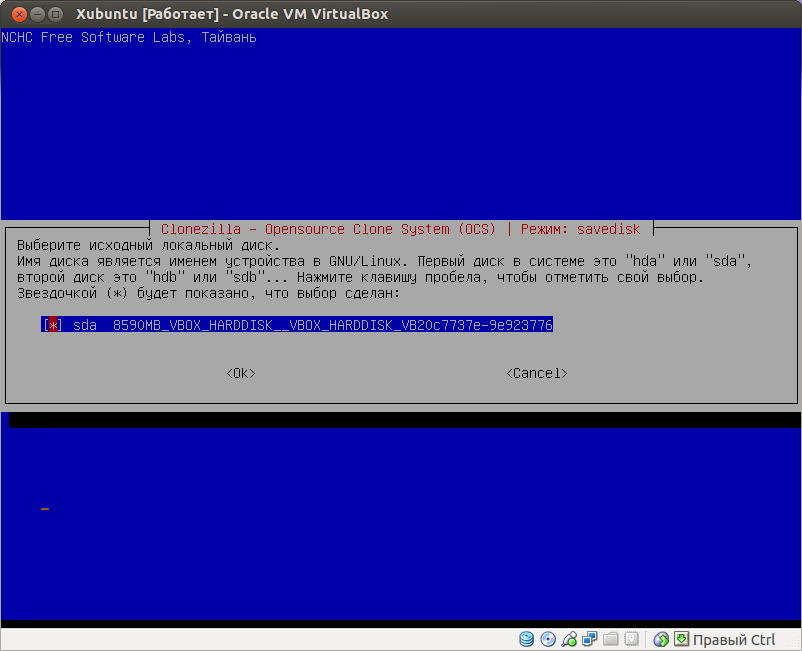802x651 pixels.
Task: Open the USB devices status icon
Action: 569,639
